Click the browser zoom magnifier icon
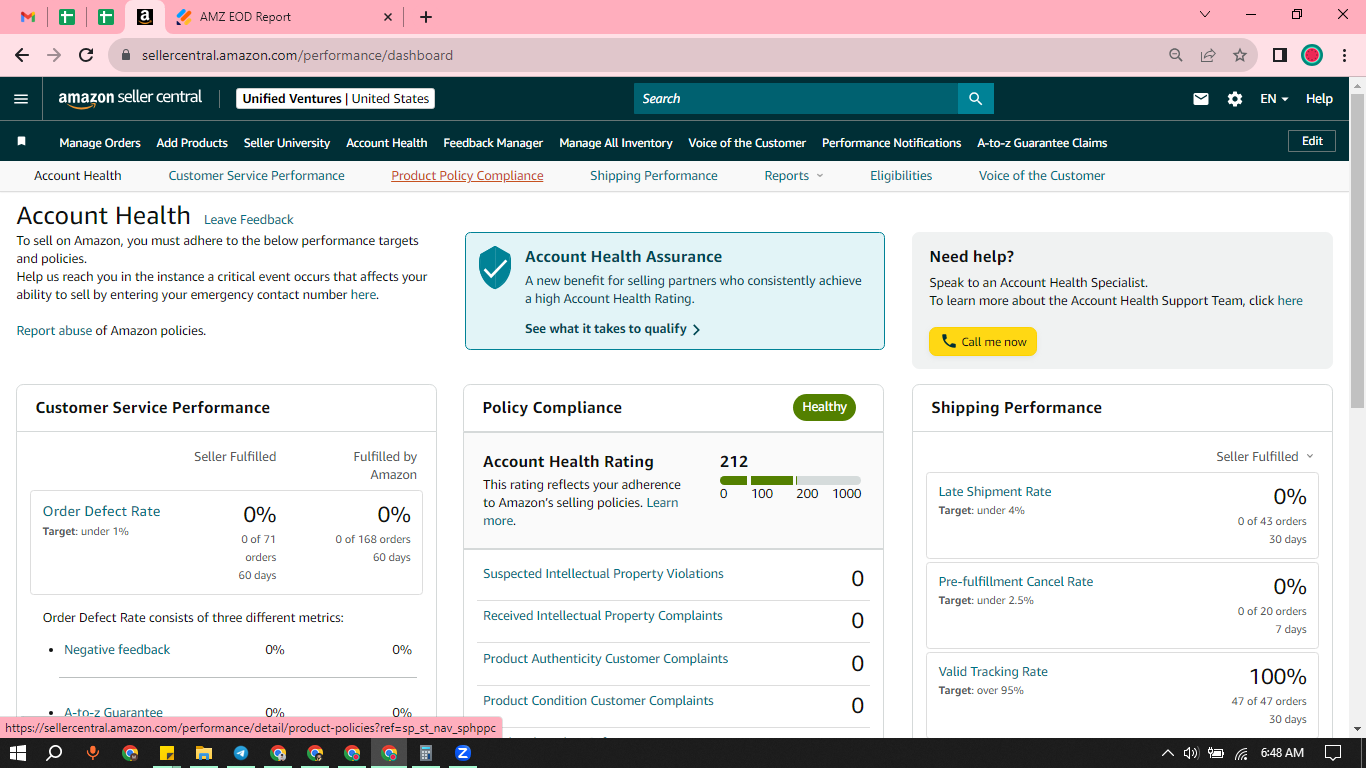 1176,55
